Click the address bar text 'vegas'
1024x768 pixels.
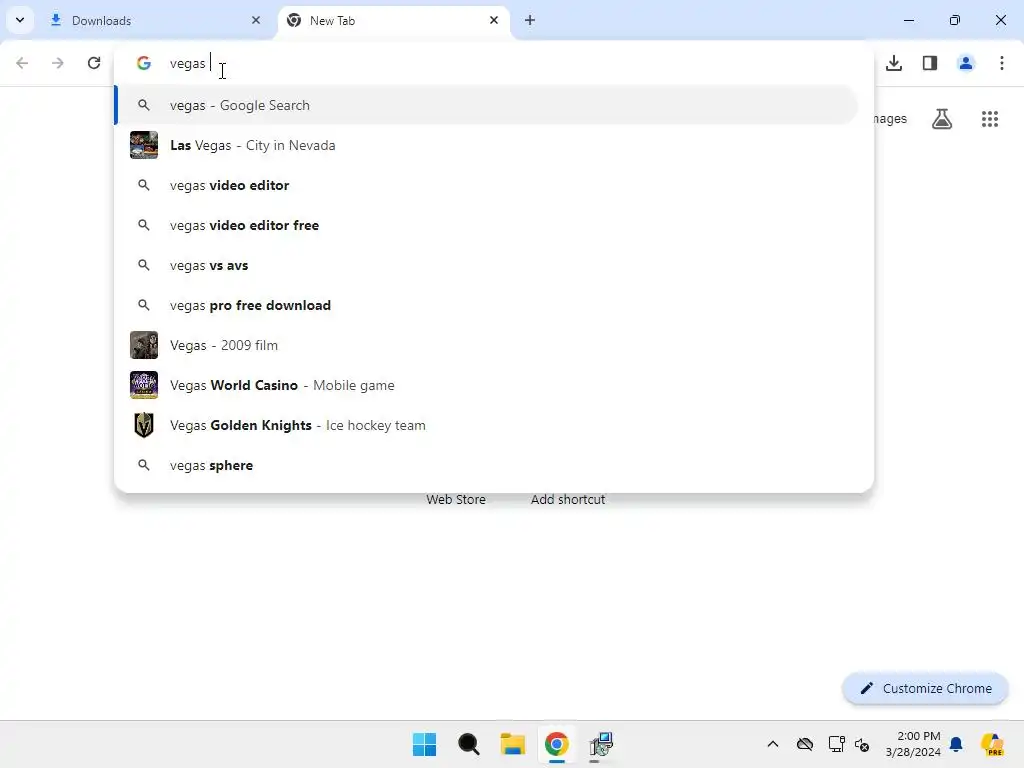click(x=187, y=63)
